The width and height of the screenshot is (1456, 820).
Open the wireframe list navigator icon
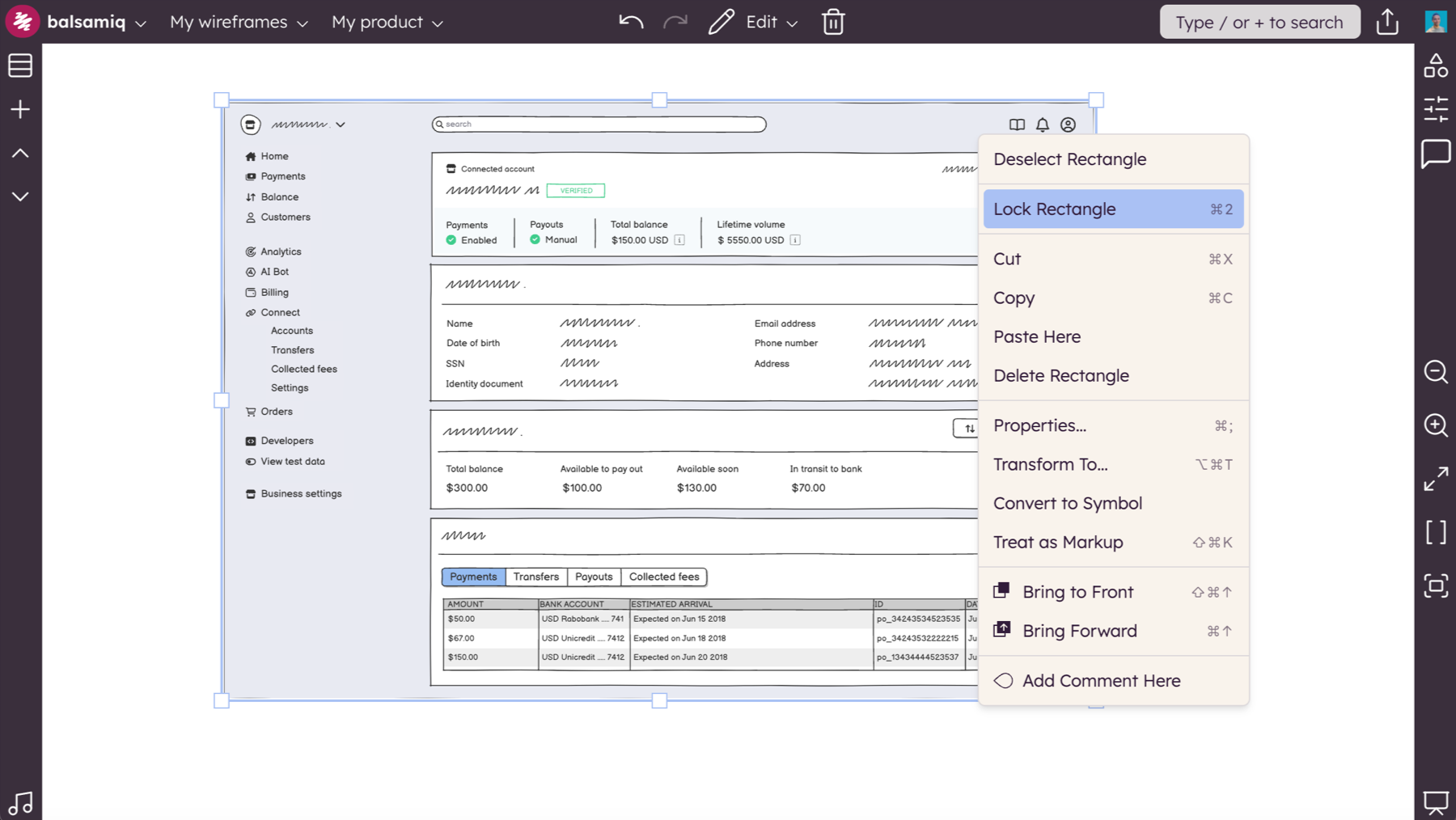pos(20,66)
